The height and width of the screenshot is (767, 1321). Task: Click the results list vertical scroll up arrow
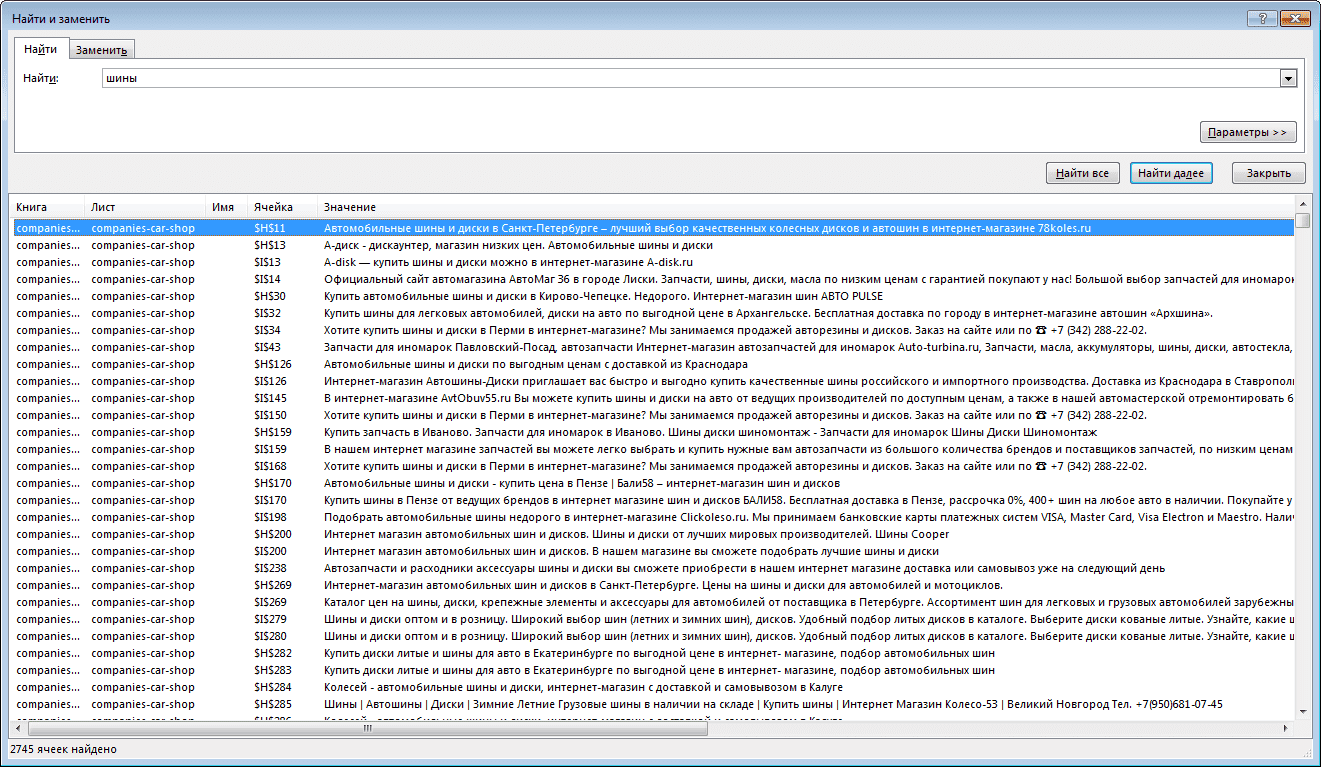[x=1303, y=205]
